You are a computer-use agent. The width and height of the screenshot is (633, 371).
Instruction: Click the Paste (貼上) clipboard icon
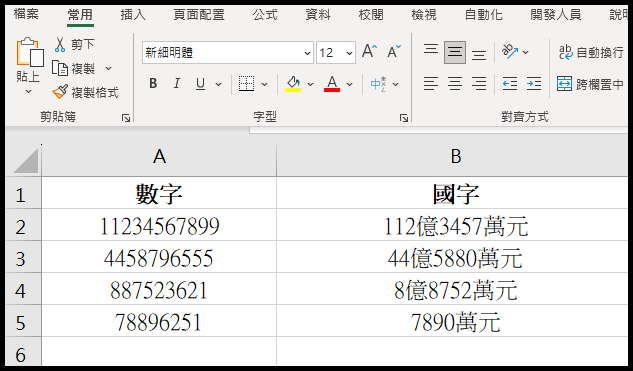pyautogui.click(x=29, y=52)
